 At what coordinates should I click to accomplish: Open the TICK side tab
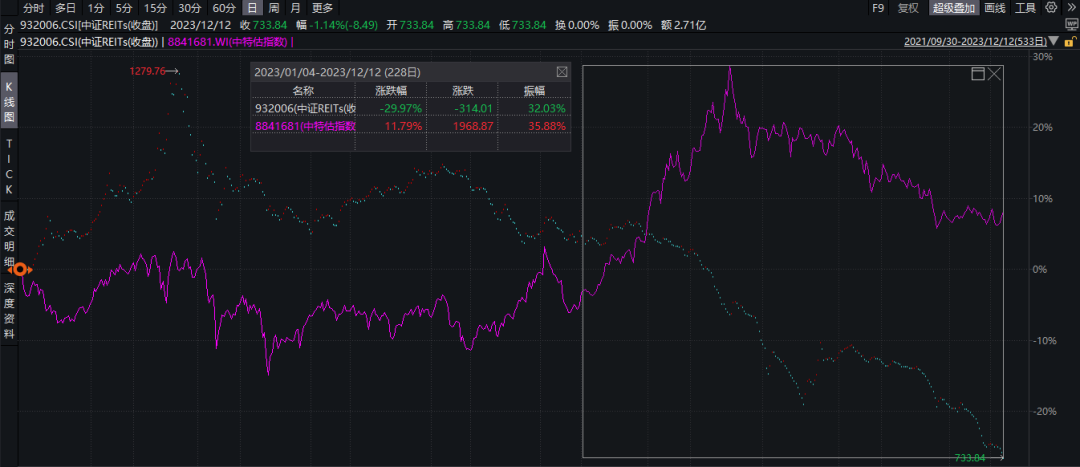coord(9,166)
